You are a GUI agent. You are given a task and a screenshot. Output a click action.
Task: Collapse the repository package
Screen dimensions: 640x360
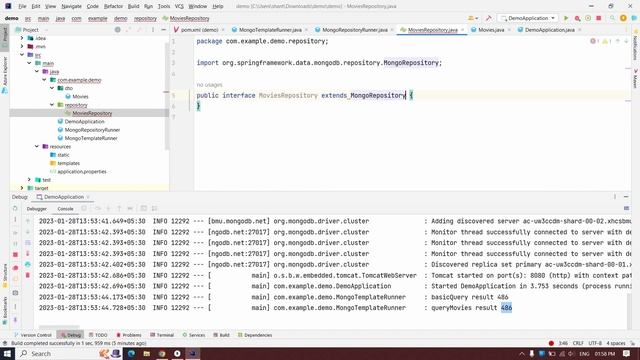click(x=52, y=105)
